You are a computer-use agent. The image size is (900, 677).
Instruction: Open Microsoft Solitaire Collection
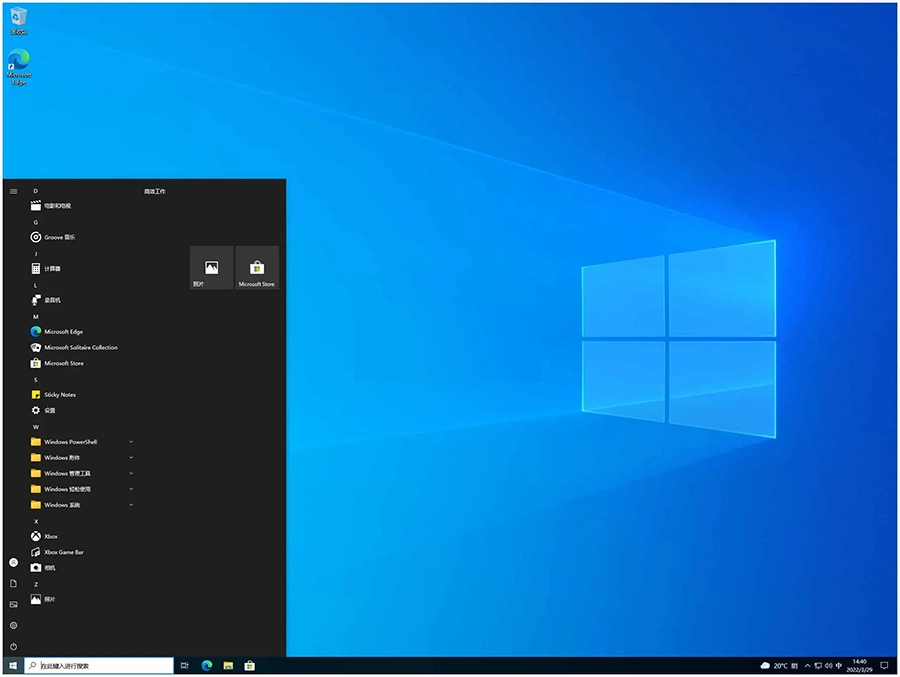(x=80, y=348)
